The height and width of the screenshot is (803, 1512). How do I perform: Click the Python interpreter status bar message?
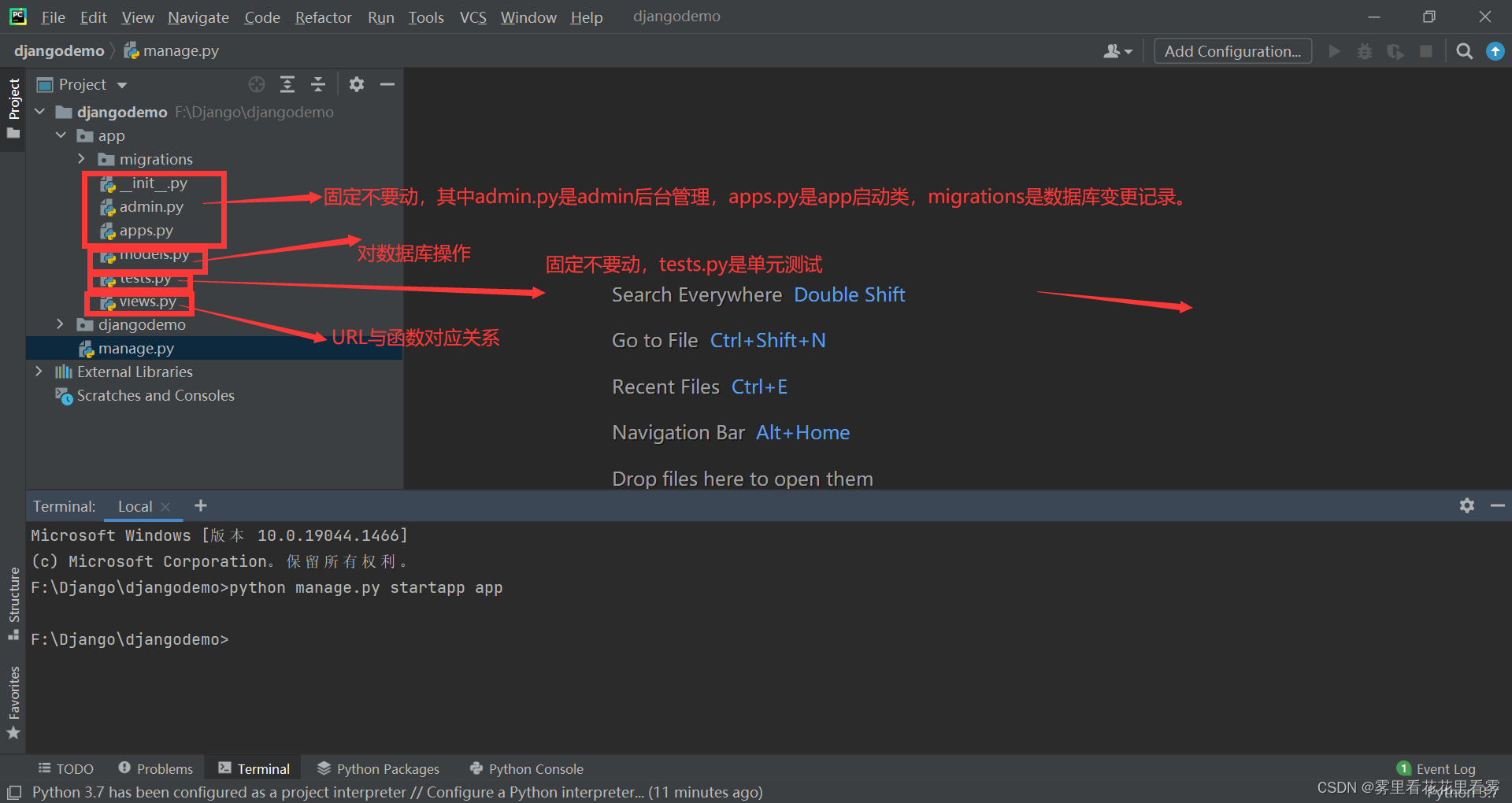click(397, 792)
